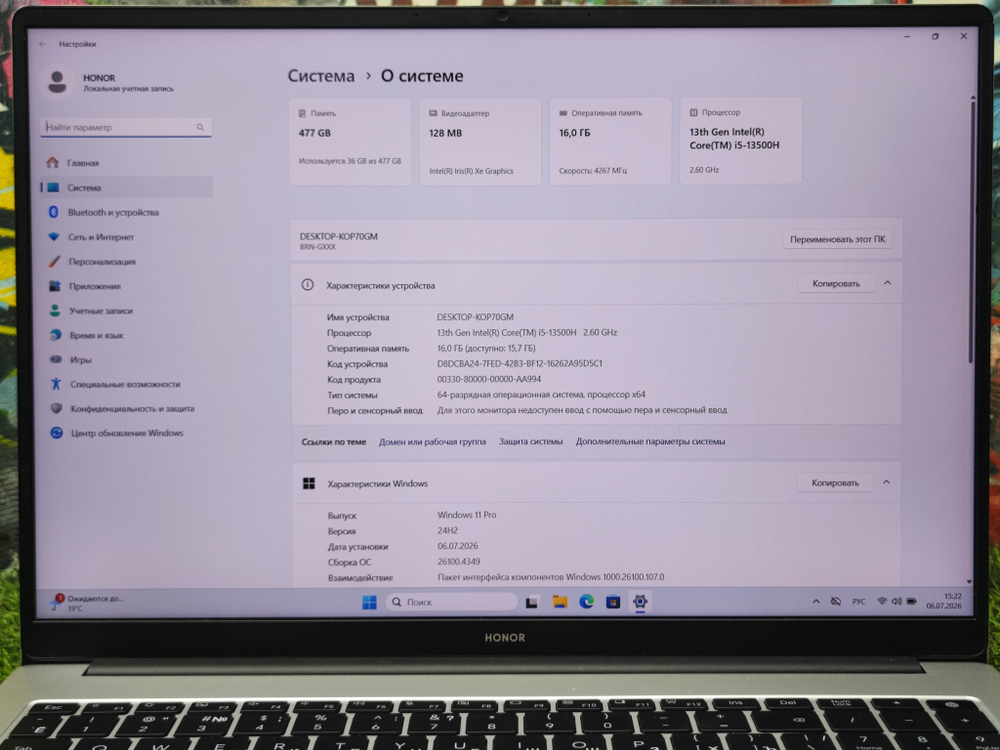Click the search magnifier in the settings search box
The height and width of the screenshot is (750, 1000).
(x=200, y=127)
